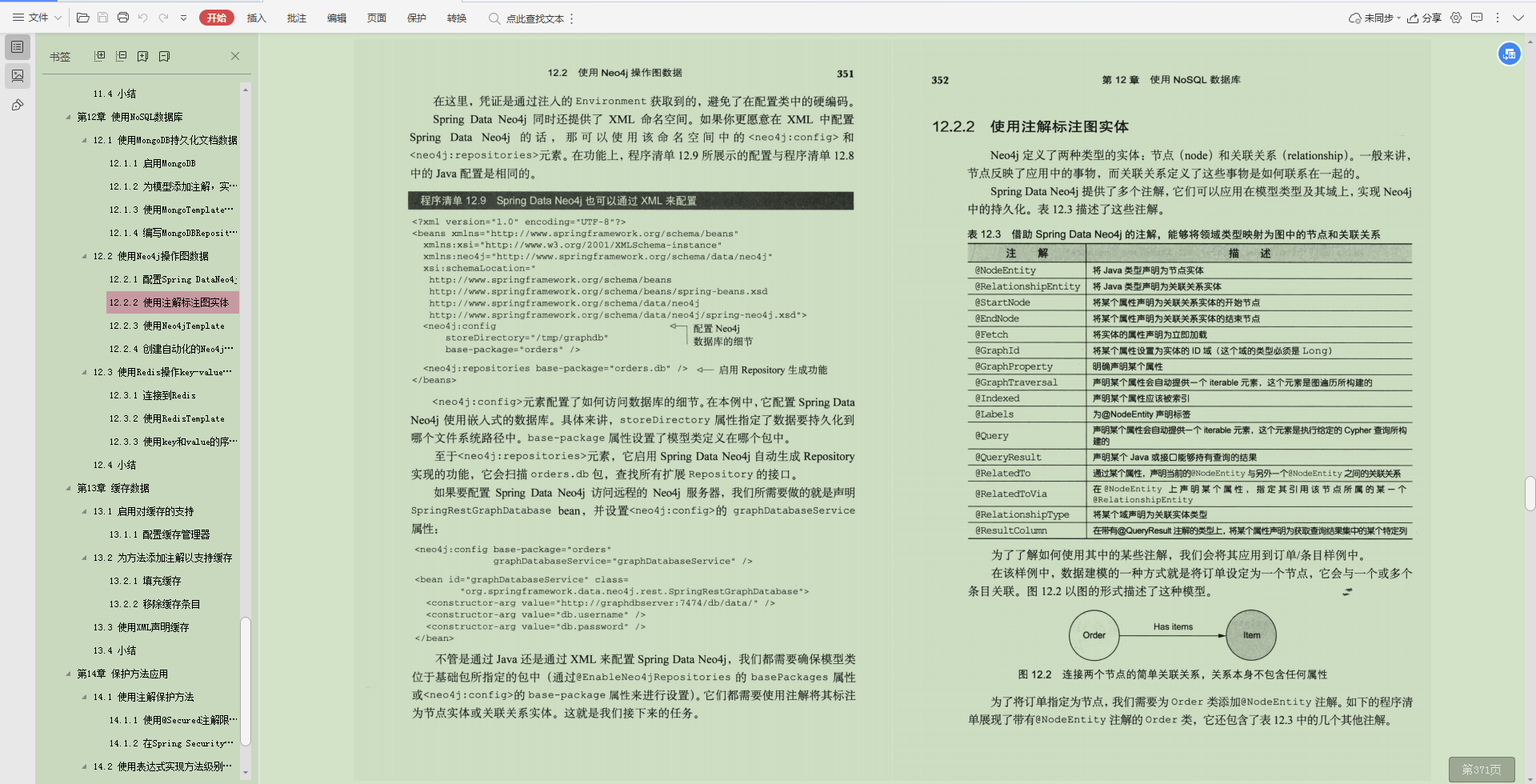
Task: Open the feedback chat bubble icon
Action: click(1478, 18)
